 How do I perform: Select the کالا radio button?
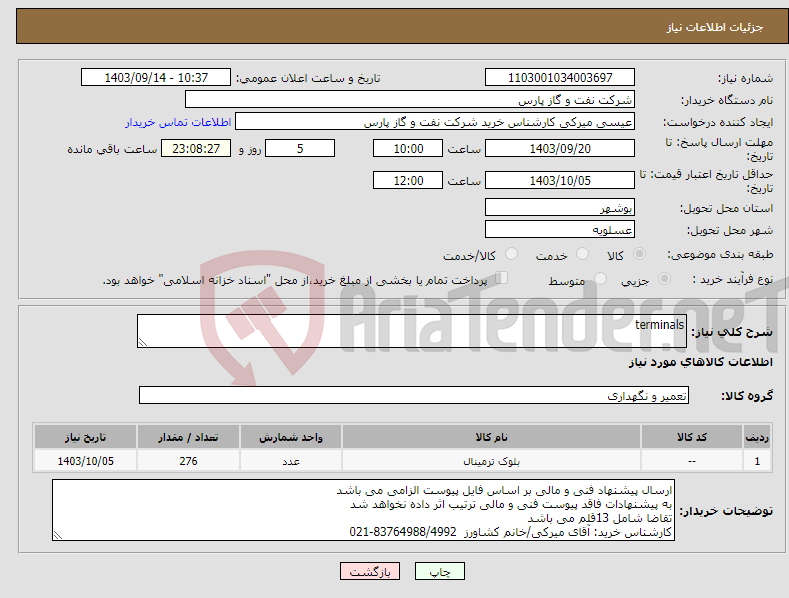point(639,254)
